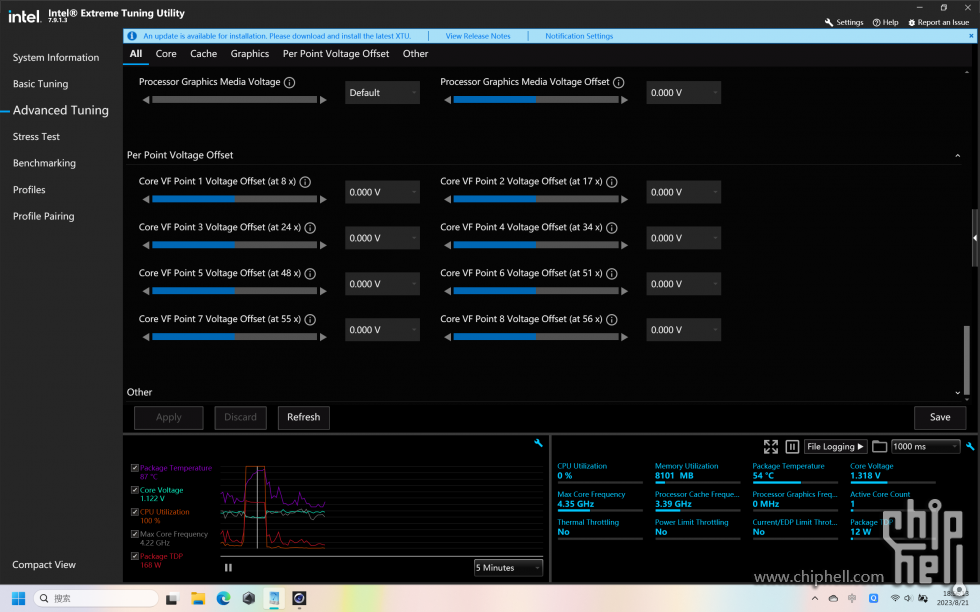This screenshot has height=612, width=980.
Task: Dismiss the update notification bar
Action: click(x=971, y=36)
